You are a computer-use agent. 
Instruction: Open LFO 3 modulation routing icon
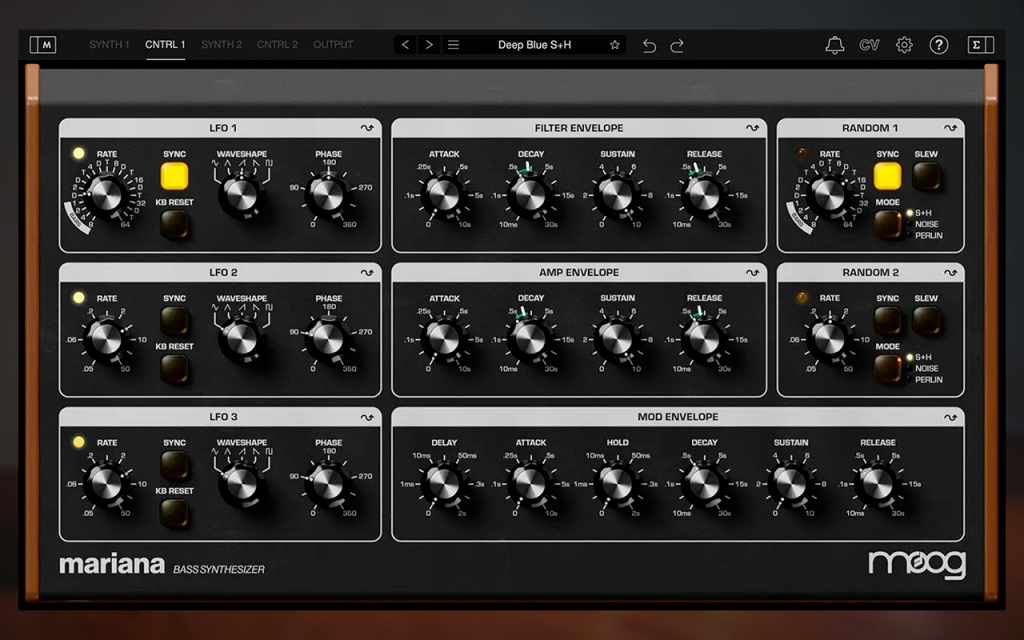[367, 417]
